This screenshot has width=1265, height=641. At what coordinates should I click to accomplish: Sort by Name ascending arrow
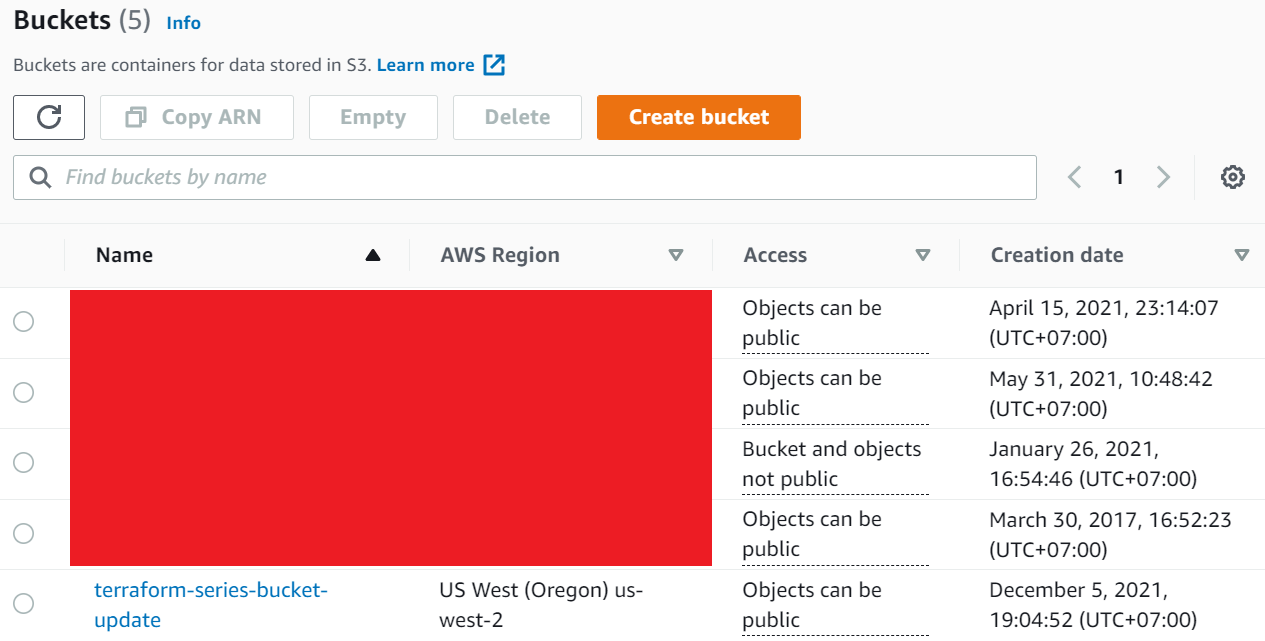pyautogui.click(x=373, y=255)
